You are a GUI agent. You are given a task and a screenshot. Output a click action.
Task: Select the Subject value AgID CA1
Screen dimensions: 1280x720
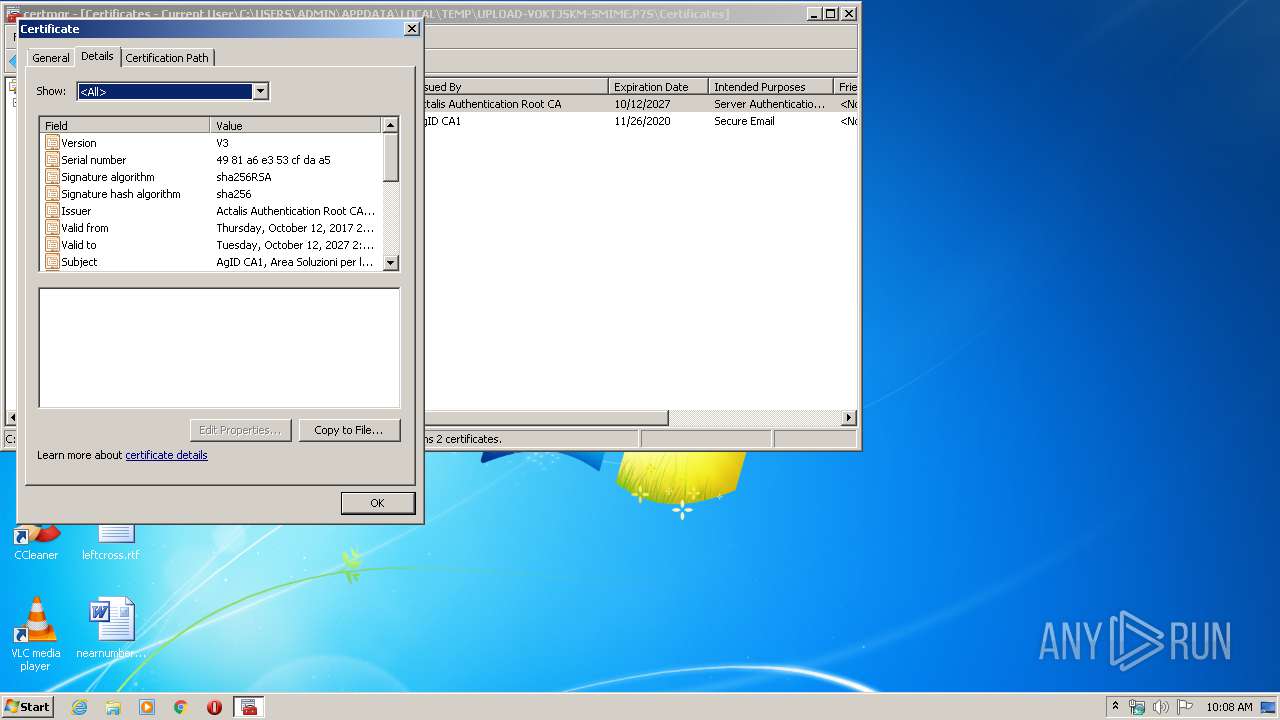(295, 262)
